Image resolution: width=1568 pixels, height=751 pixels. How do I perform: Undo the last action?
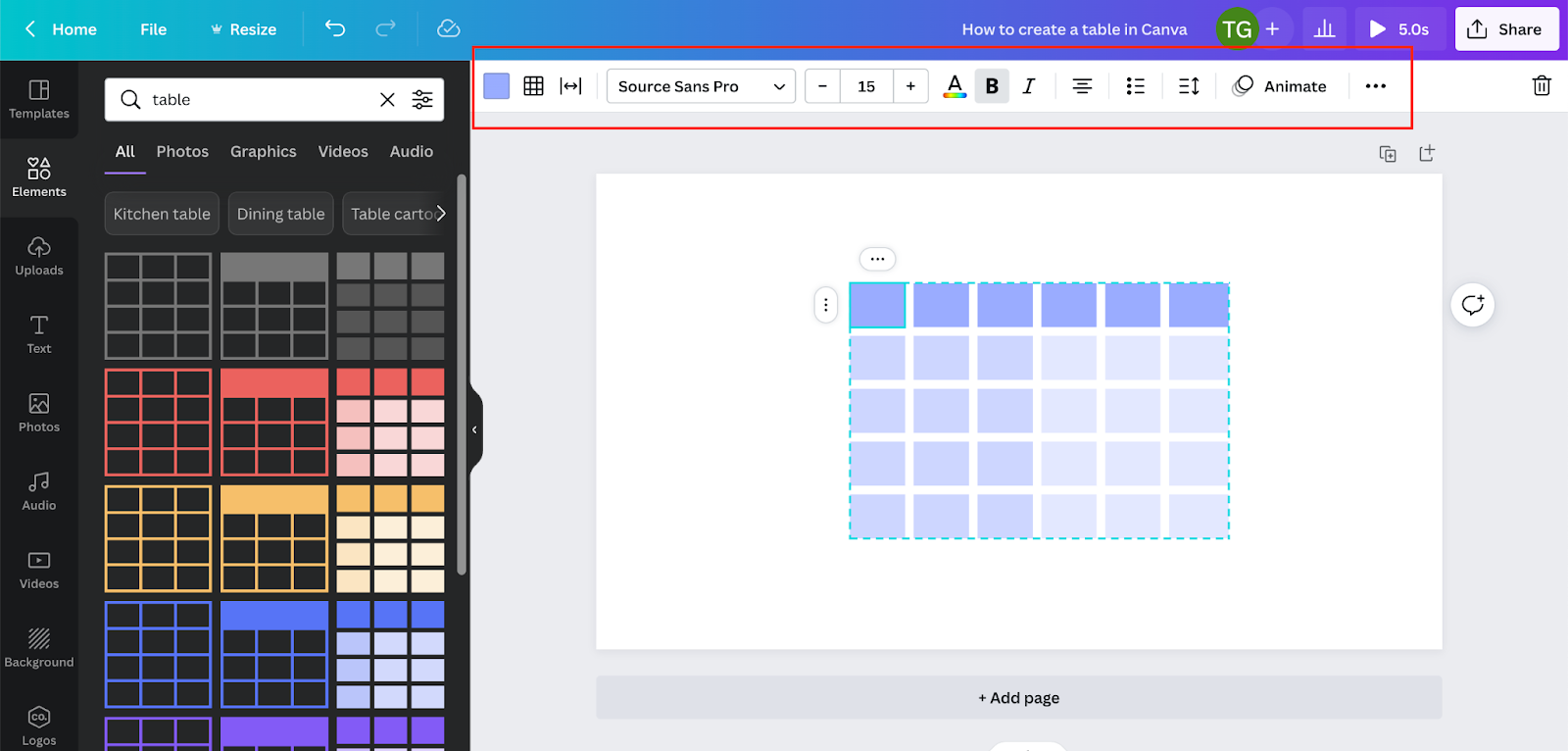point(335,28)
